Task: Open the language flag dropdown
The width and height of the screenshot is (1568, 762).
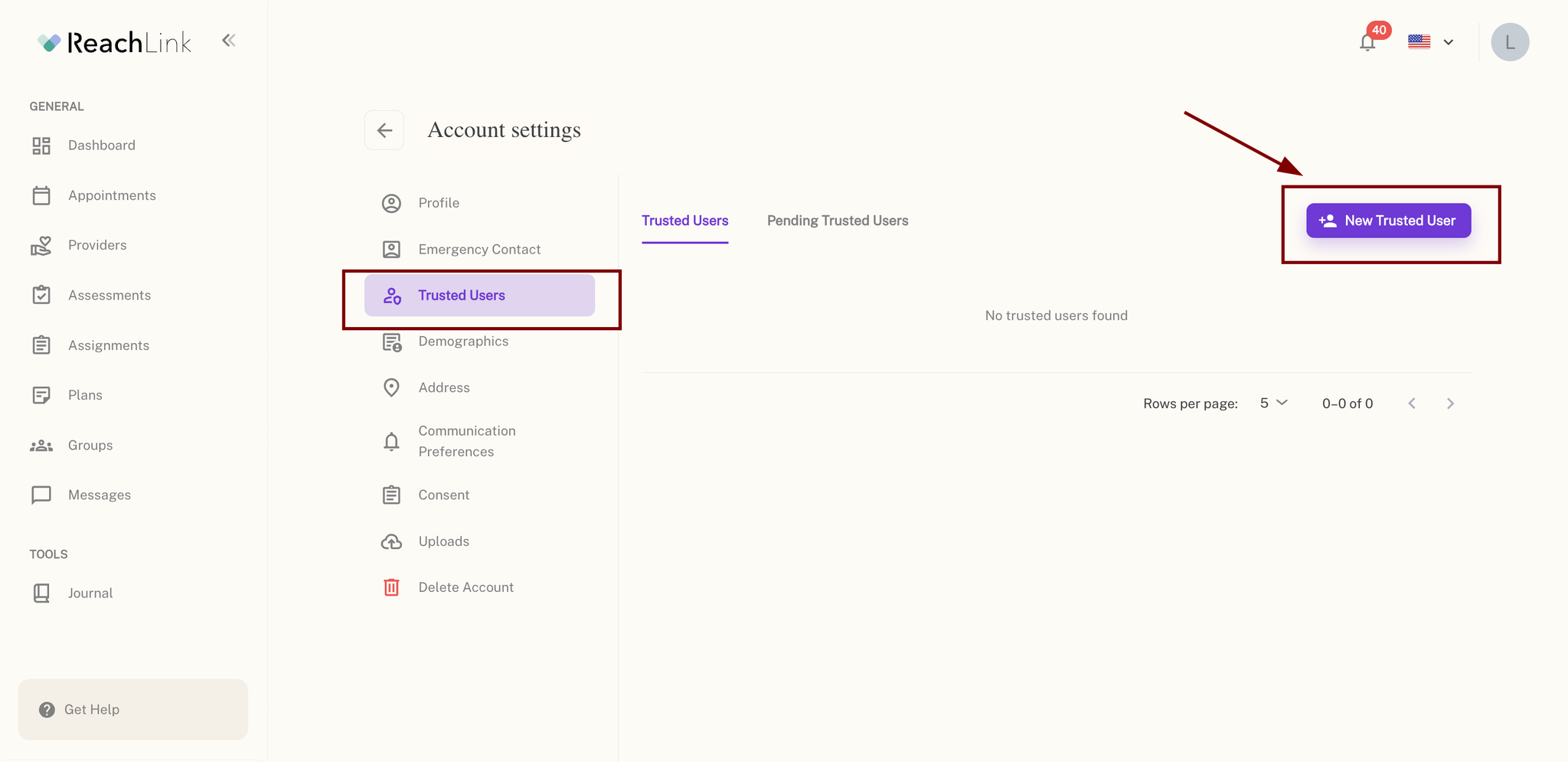Action: pyautogui.click(x=1430, y=42)
